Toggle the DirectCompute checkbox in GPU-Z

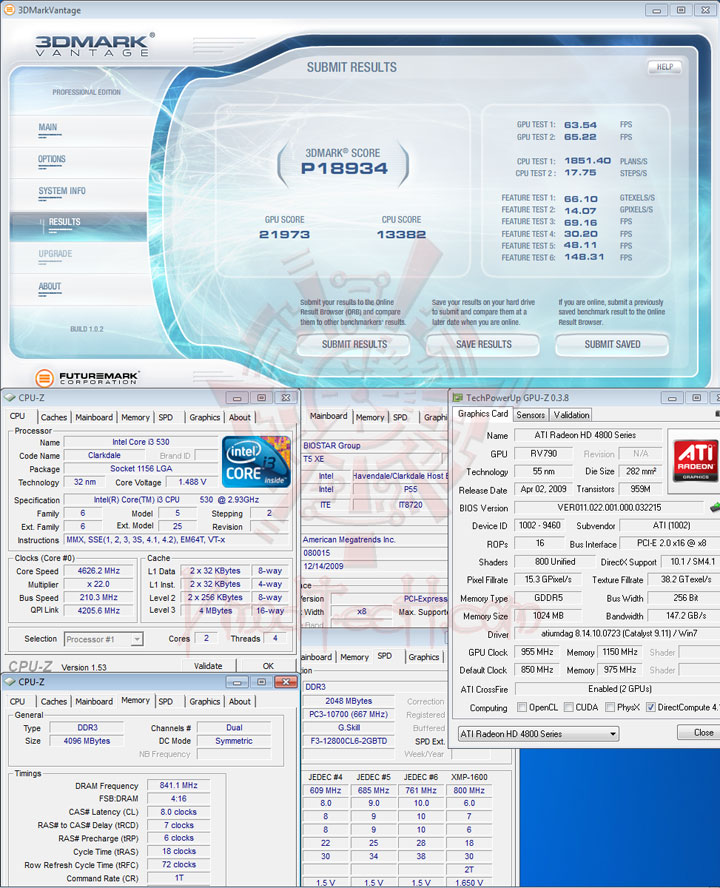tap(651, 707)
